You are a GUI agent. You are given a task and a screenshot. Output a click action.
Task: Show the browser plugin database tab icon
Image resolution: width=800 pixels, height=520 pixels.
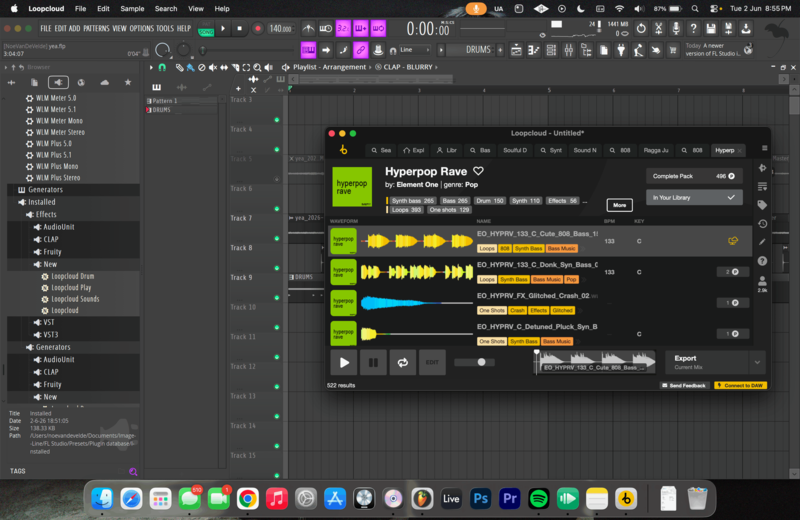[58, 82]
